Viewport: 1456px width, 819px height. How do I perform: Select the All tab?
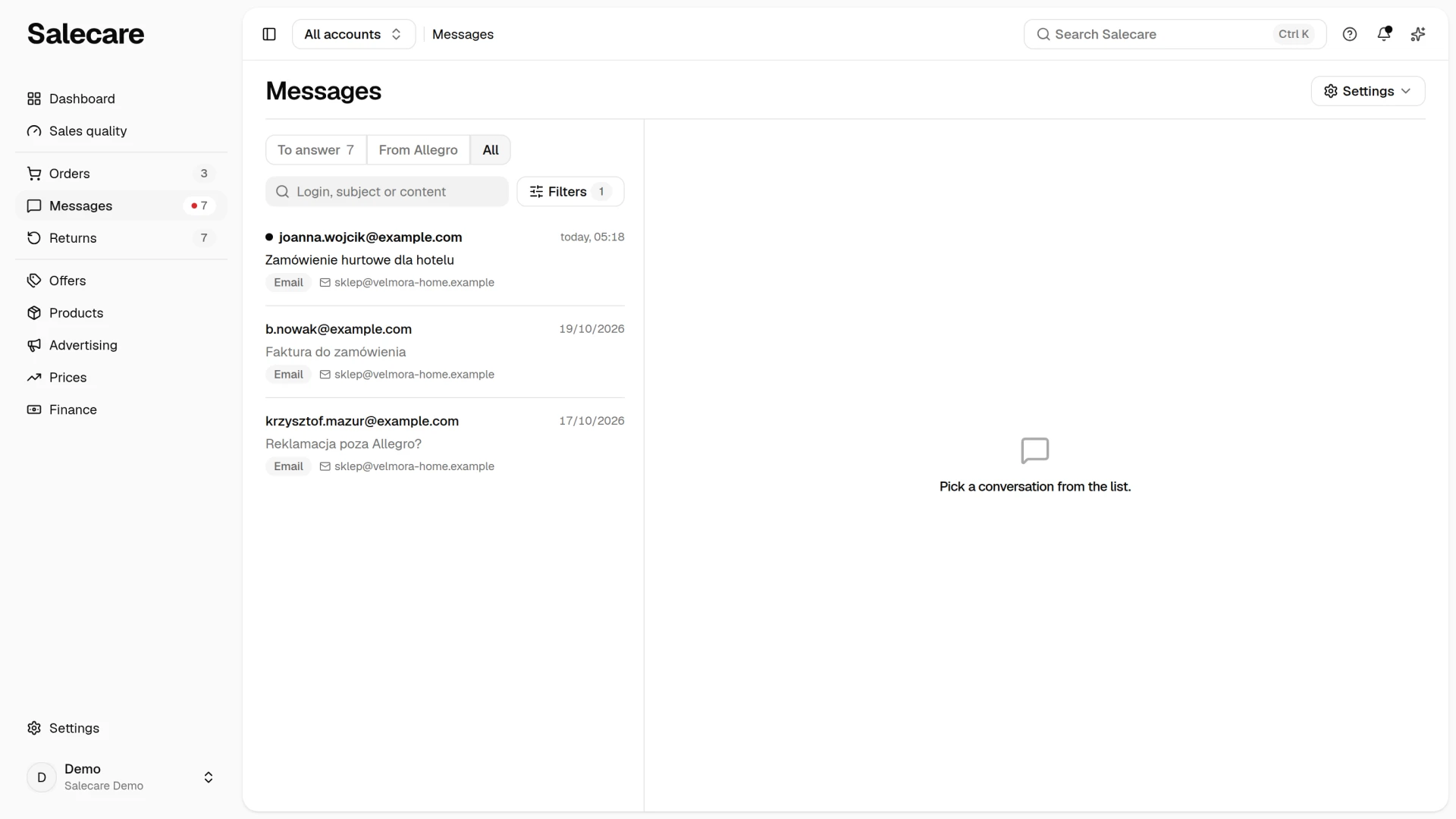pos(491,150)
